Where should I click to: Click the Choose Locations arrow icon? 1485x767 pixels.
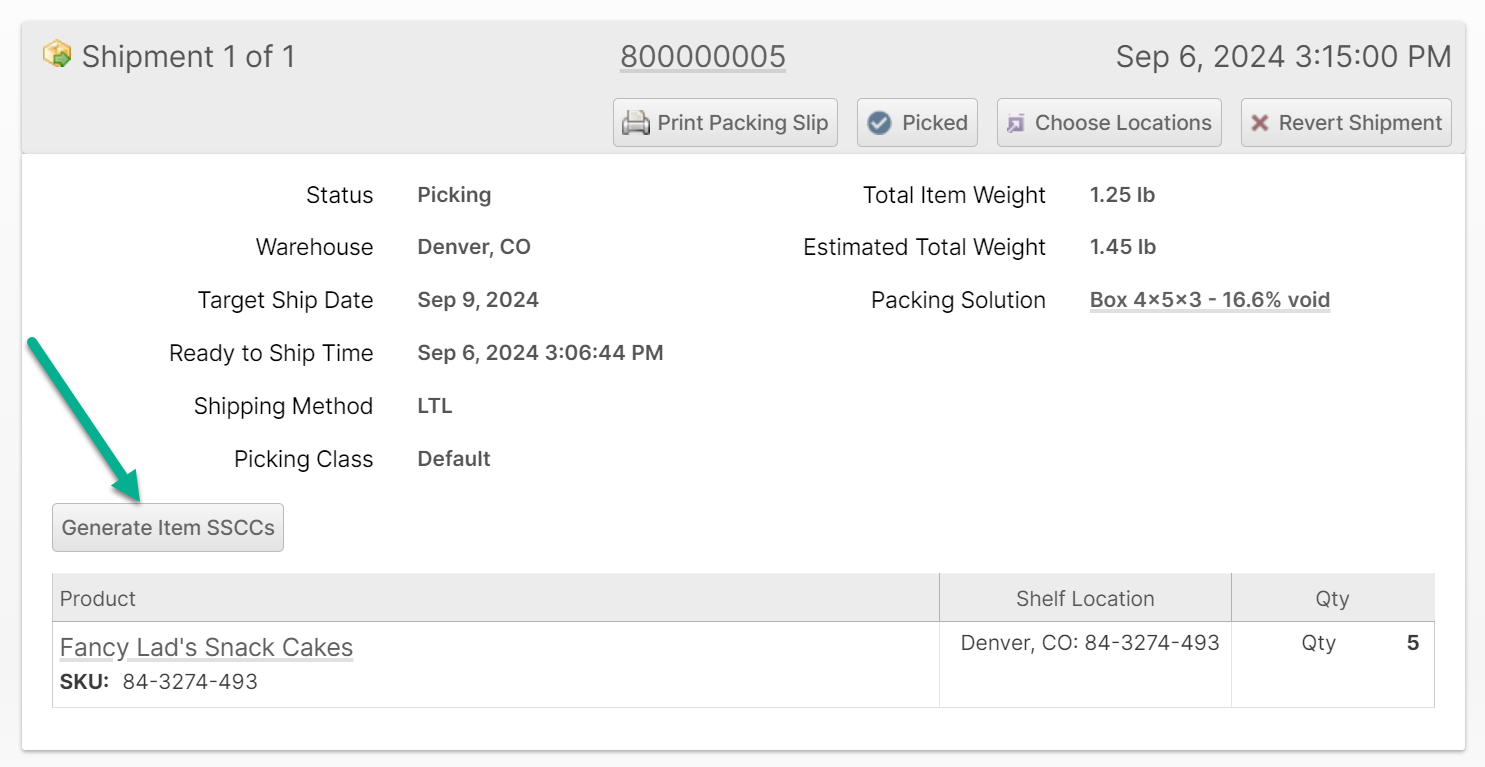pyautogui.click(x=1016, y=123)
